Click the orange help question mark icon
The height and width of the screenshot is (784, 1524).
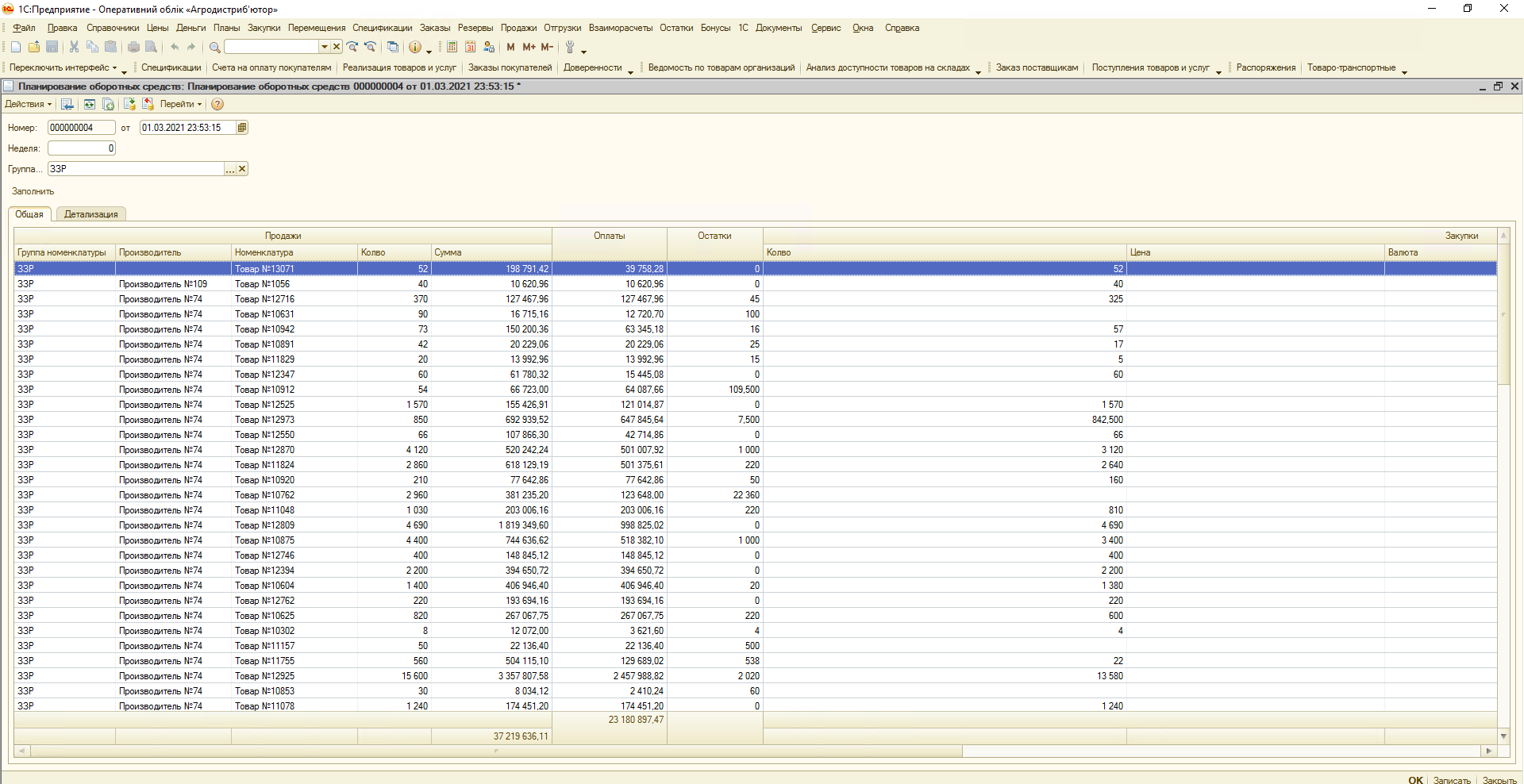217,105
